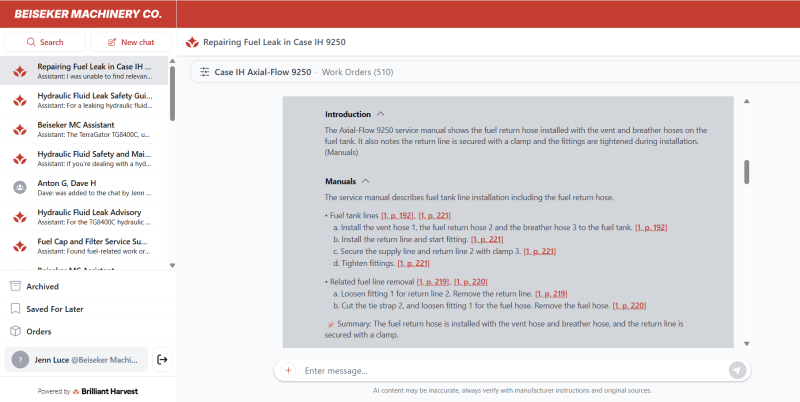Open the Archived section

88,286
